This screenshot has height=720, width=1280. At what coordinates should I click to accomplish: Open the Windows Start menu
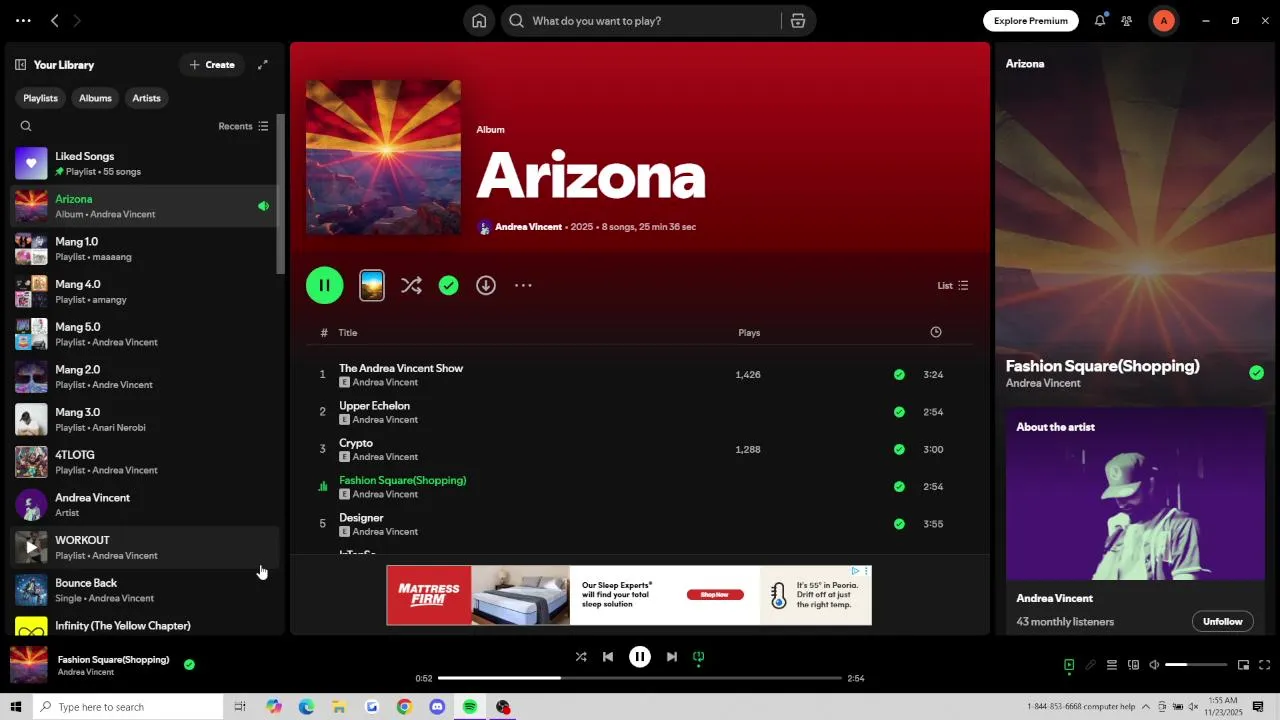click(16, 707)
